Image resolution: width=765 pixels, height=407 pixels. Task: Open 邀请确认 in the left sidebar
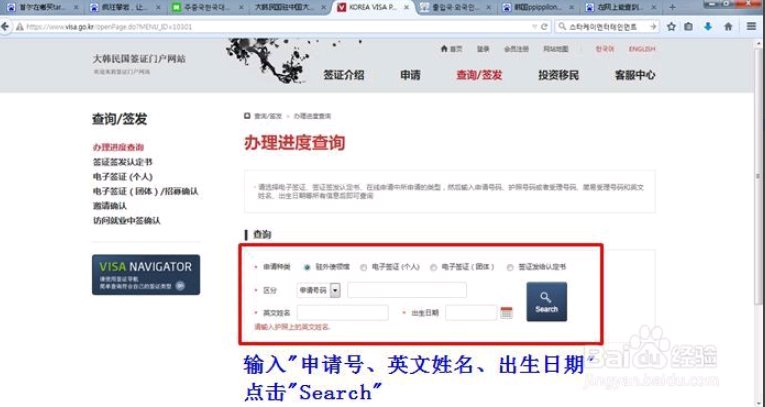click(109, 206)
